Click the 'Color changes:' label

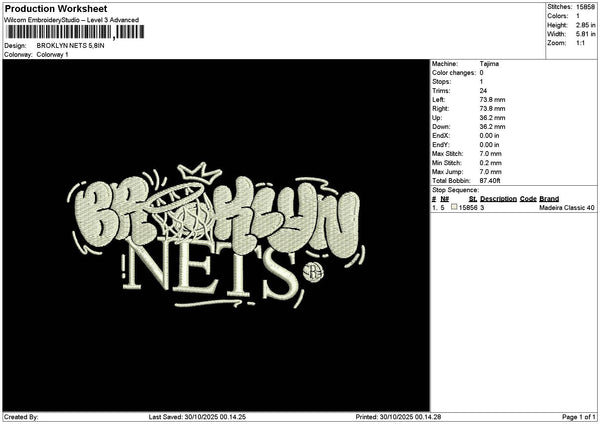pos(454,73)
